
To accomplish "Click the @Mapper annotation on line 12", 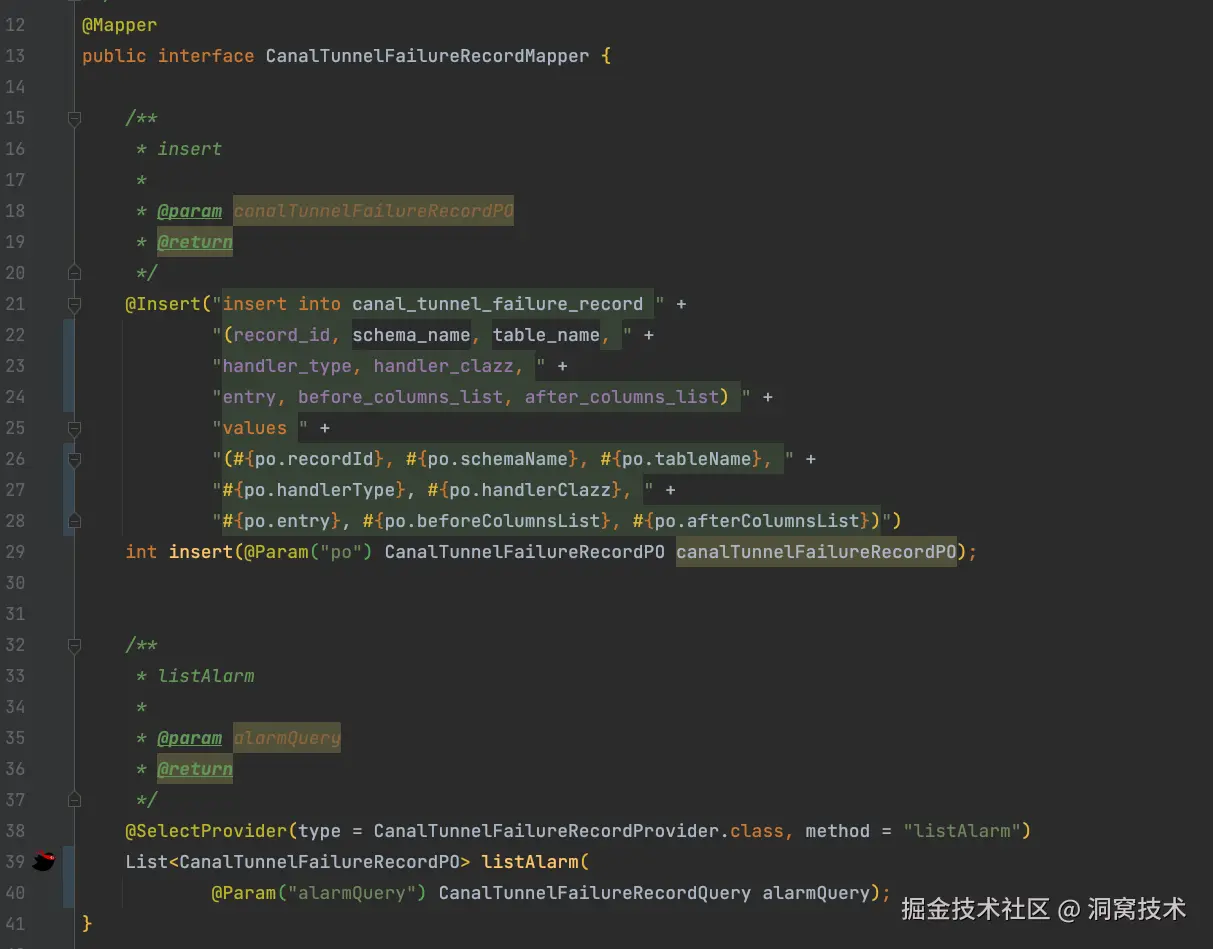I will 118,25.
